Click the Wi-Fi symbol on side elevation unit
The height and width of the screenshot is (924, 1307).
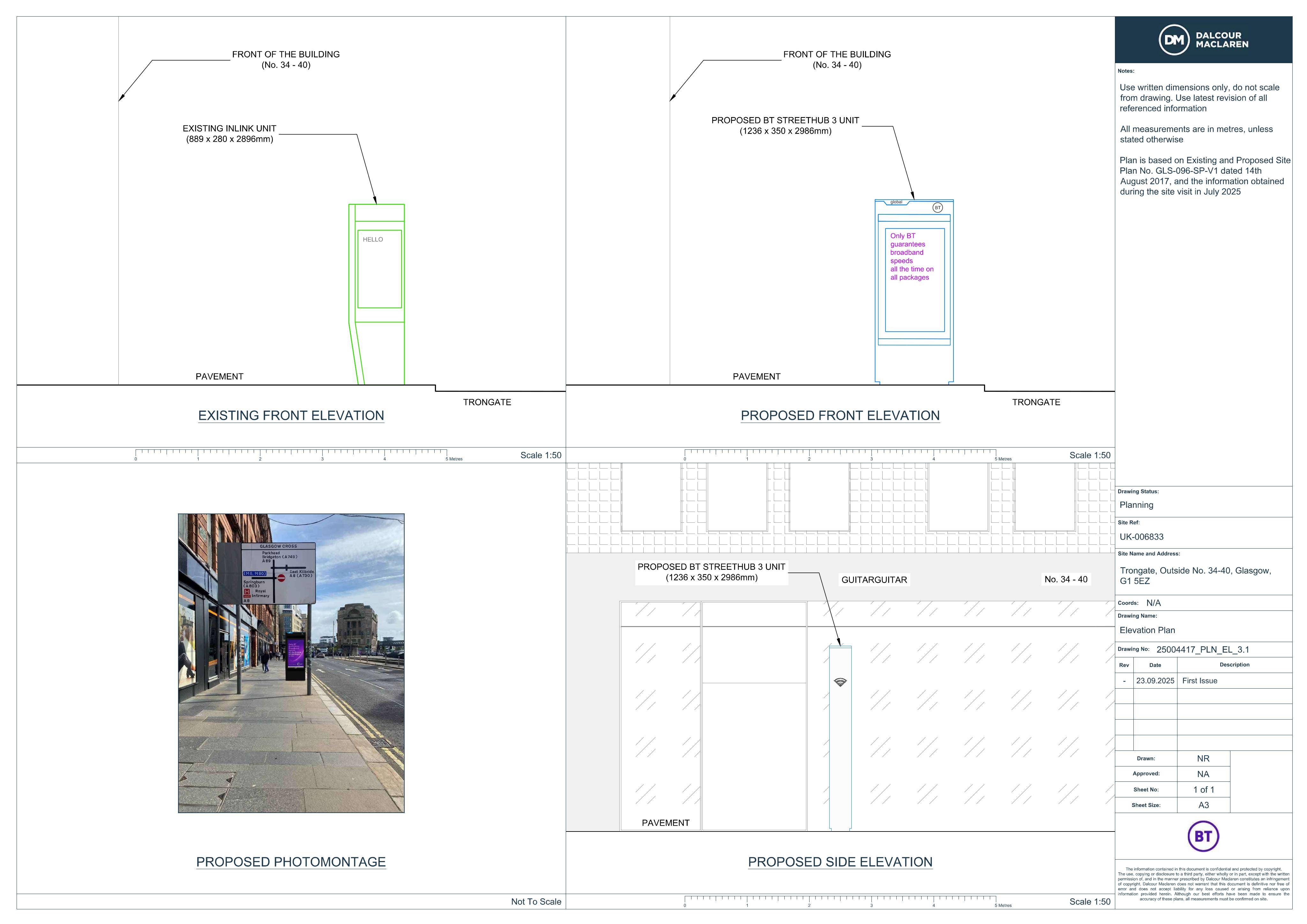coord(840,682)
